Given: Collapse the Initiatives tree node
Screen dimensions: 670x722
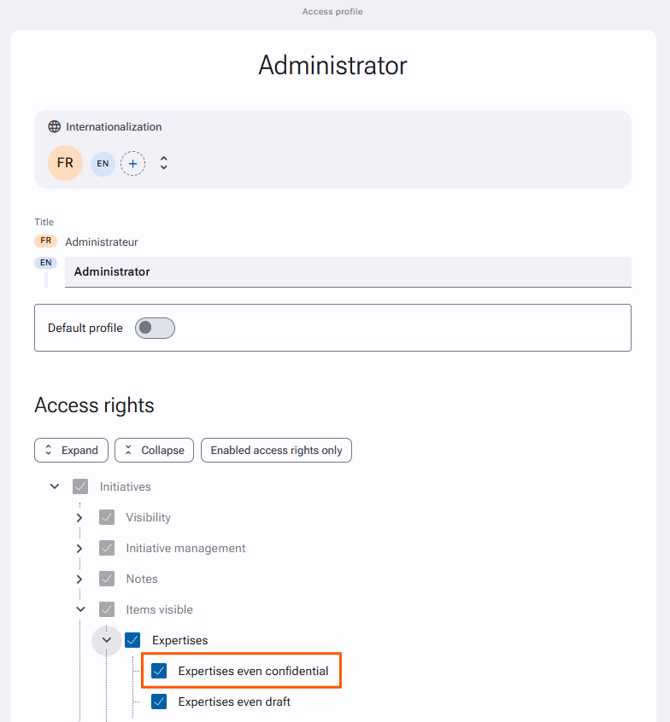Looking at the screenshot, I should [x=54, y=486].
